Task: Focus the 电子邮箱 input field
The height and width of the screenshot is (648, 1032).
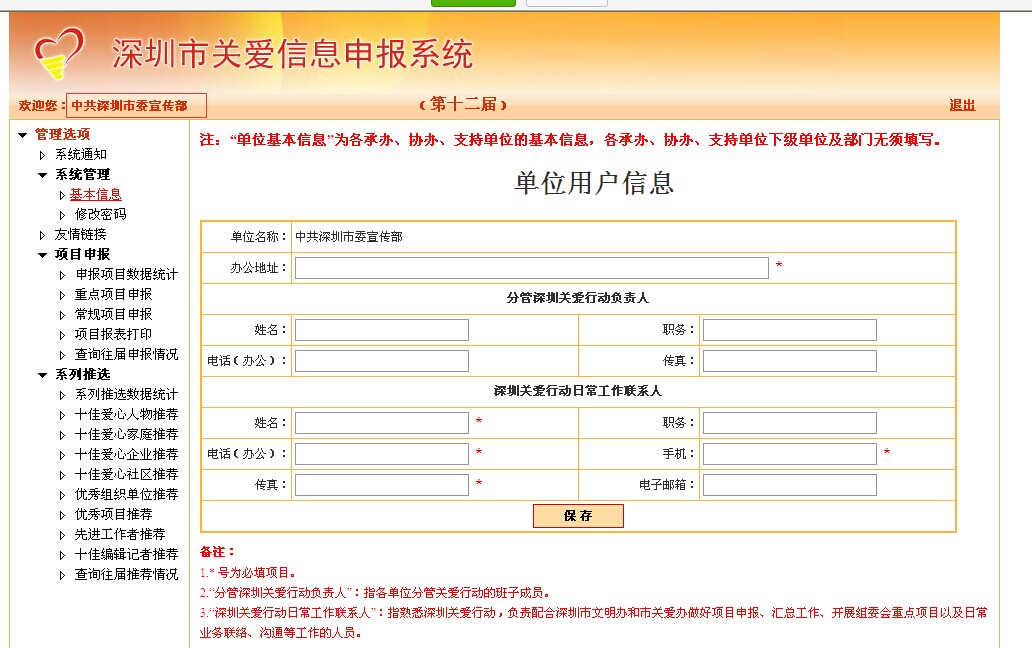Action: coord(790,485)
